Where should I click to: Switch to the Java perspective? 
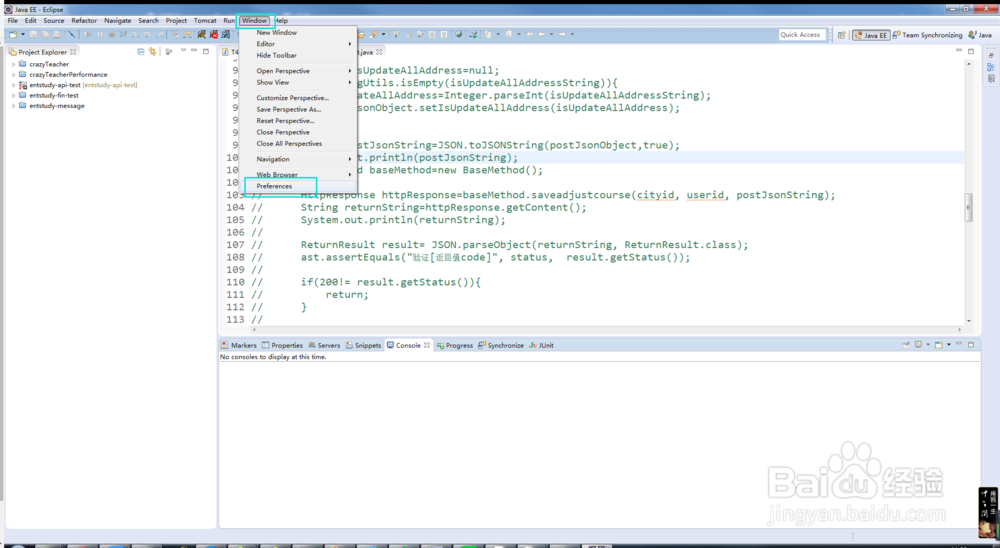[980, 35]
